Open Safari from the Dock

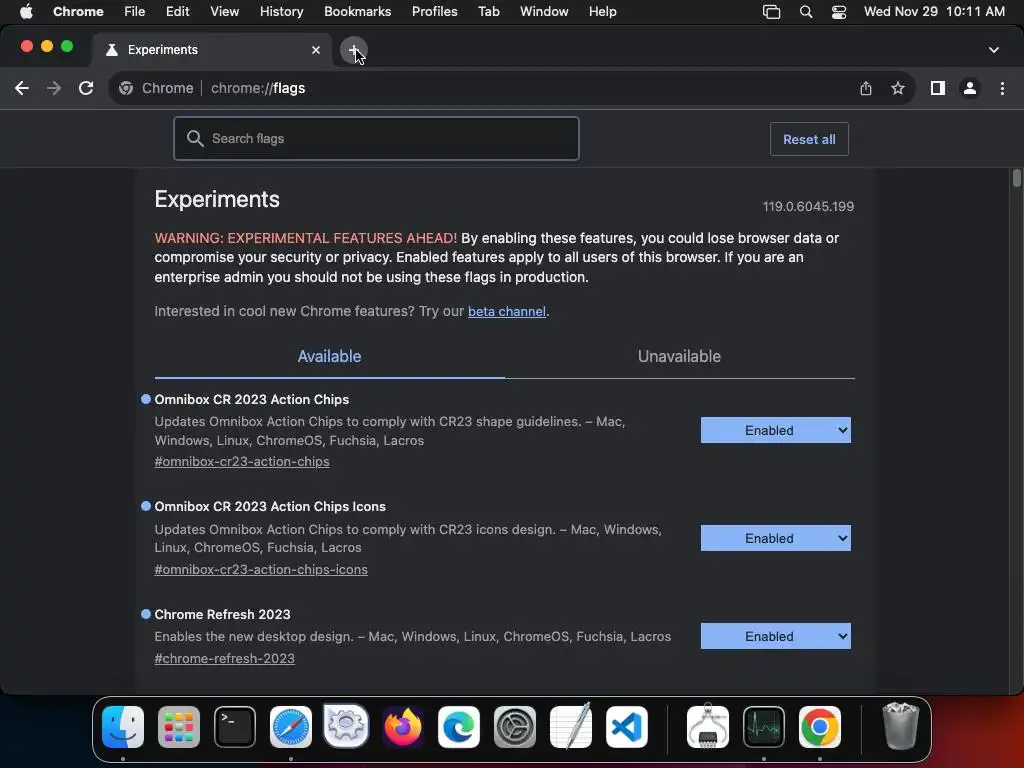pos(291,727)
